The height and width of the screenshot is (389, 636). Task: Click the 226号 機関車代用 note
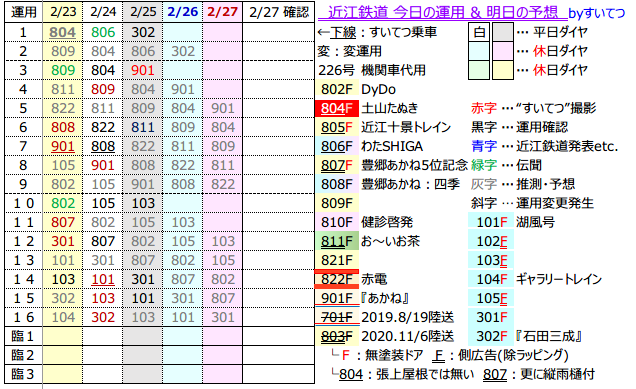tap(372, 70)
